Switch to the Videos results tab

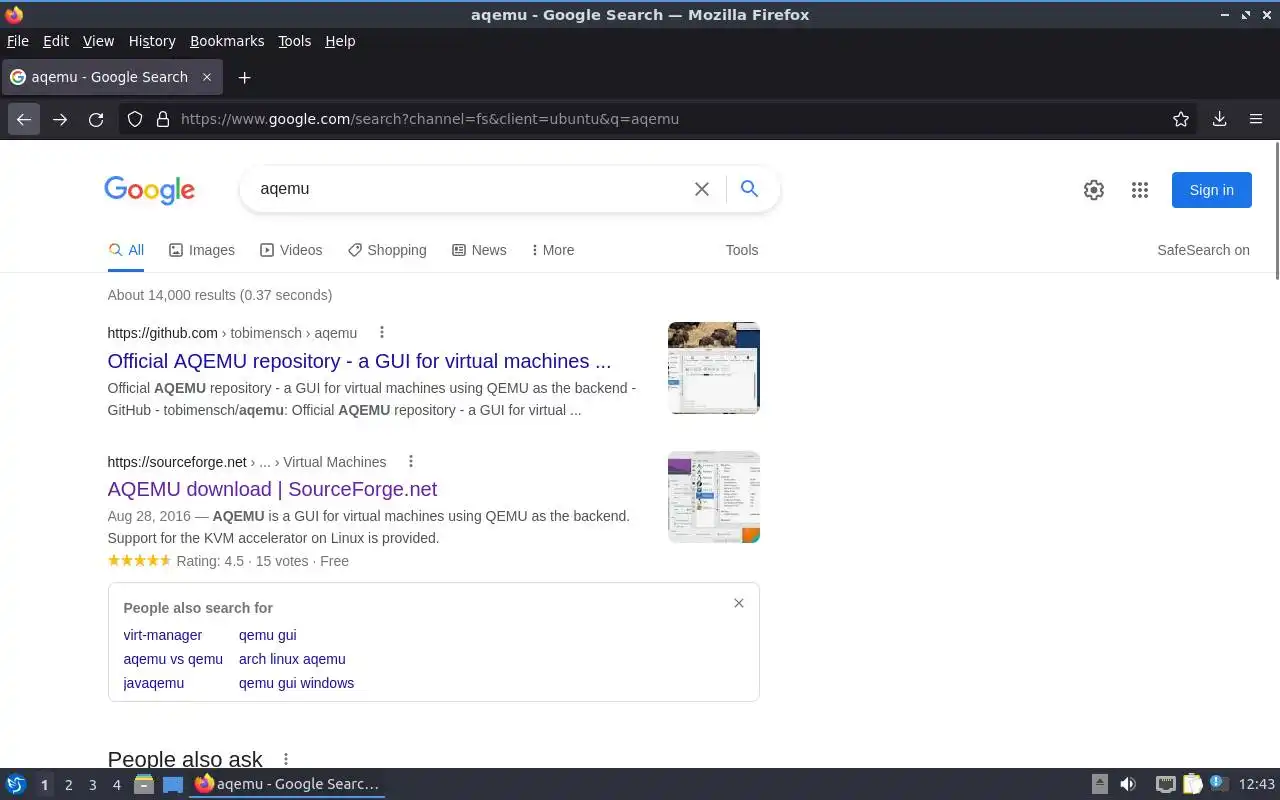[291, 250]
